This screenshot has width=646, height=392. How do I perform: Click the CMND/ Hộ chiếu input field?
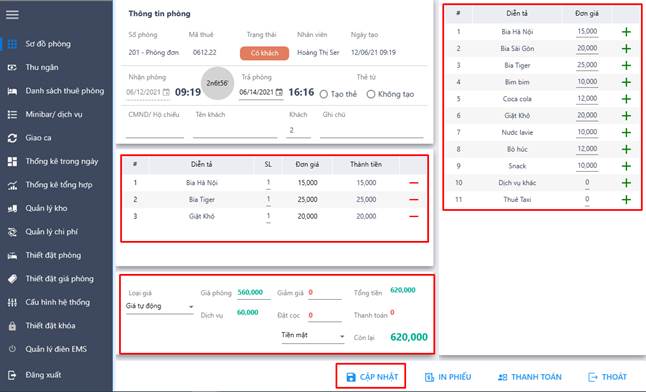[155, 130]
